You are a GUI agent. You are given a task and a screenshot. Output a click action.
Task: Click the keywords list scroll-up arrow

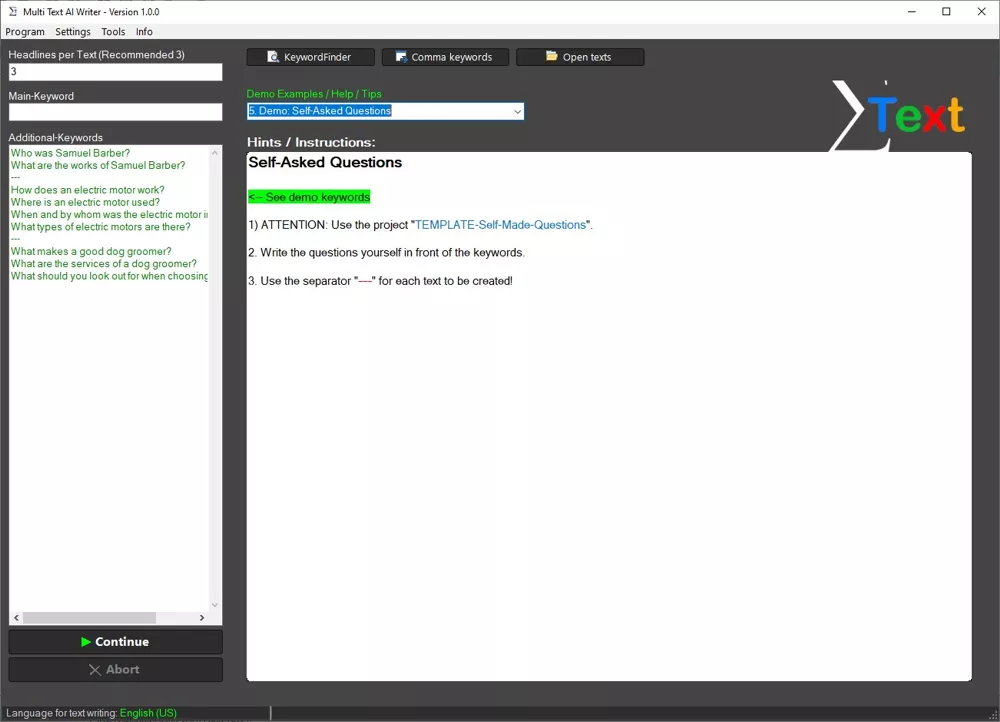[215, 152]
